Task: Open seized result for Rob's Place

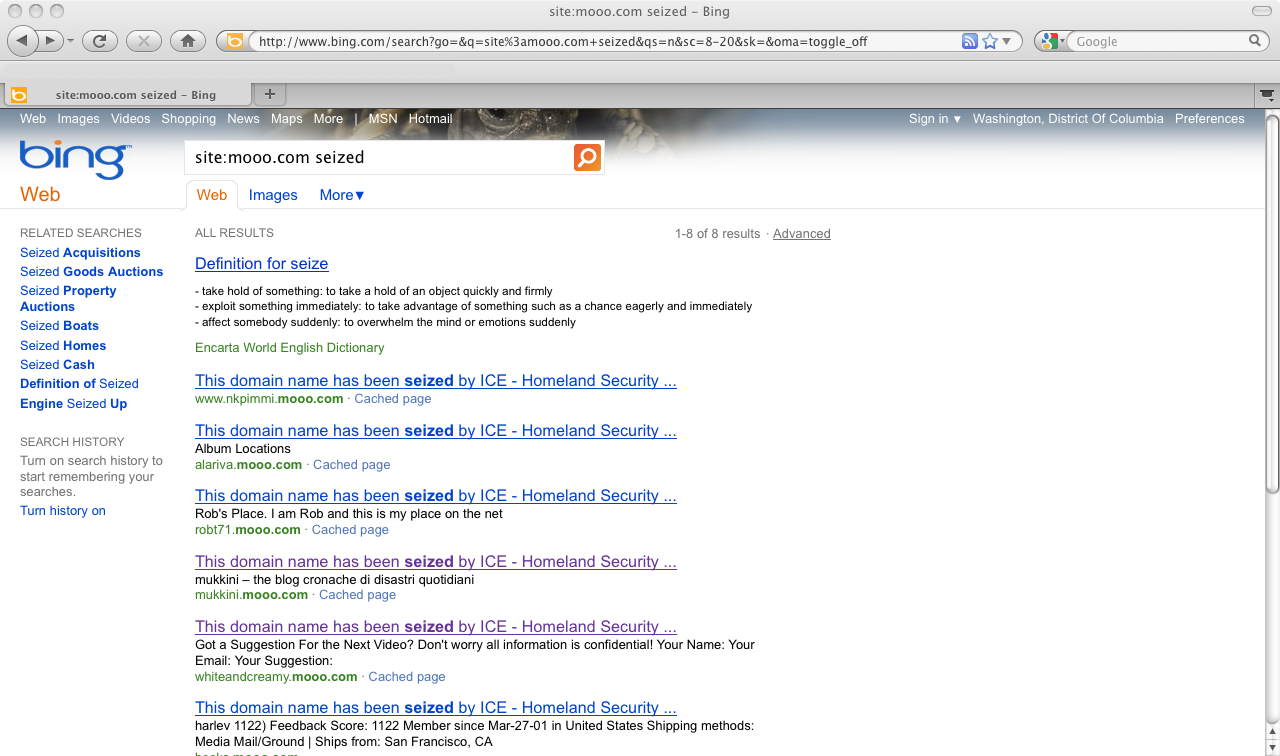Action: pyautogui.click(x=435, y=496)
